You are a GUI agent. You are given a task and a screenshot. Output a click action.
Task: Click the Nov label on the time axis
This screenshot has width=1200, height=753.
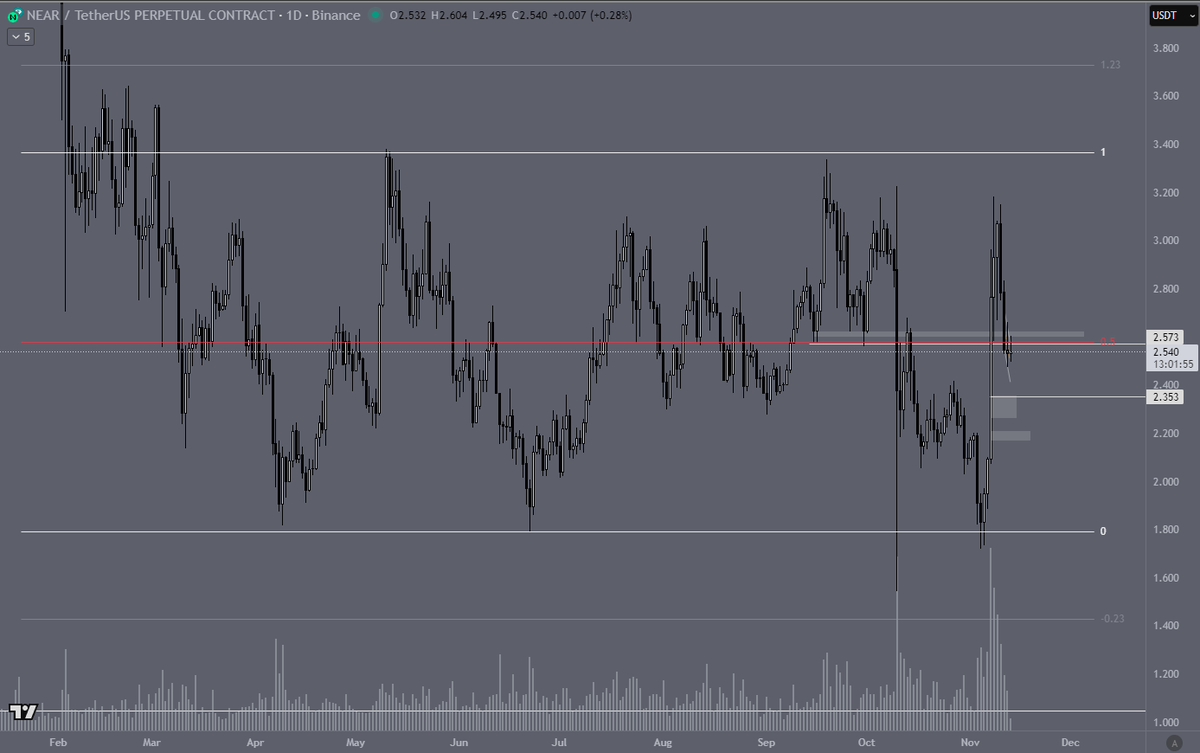[x=971, y=743]
